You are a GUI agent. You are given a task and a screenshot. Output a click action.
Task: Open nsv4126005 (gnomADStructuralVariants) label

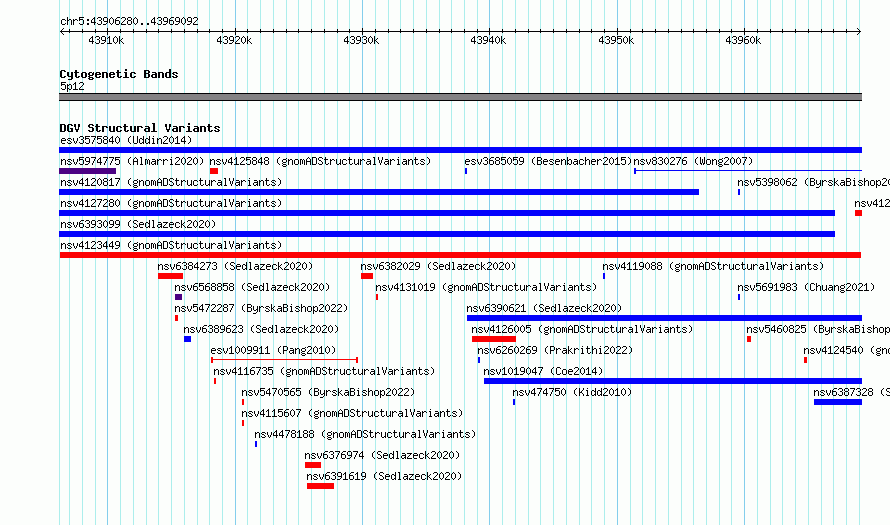point(582,329)
